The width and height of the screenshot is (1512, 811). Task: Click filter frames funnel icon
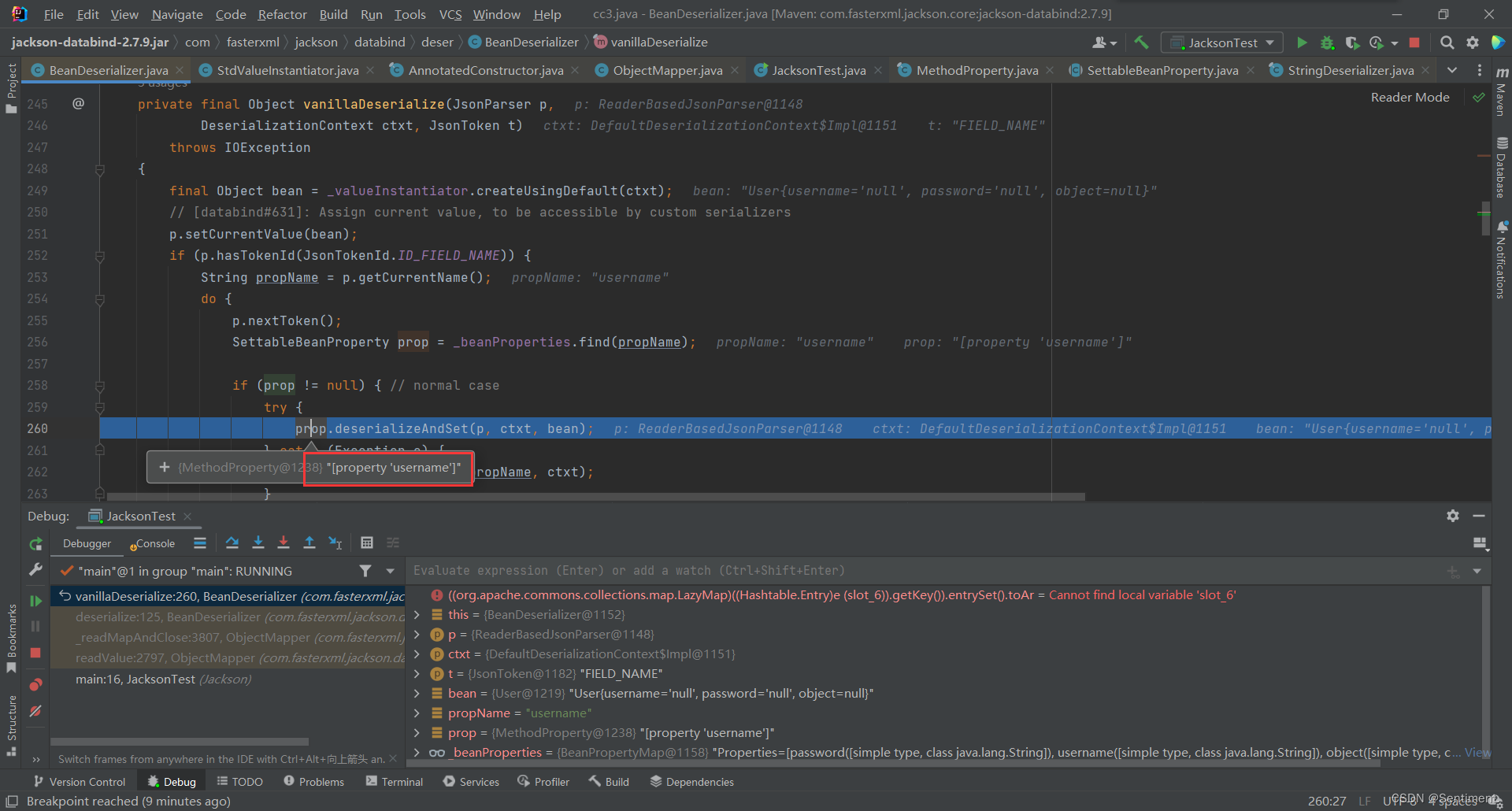point(365,571)
